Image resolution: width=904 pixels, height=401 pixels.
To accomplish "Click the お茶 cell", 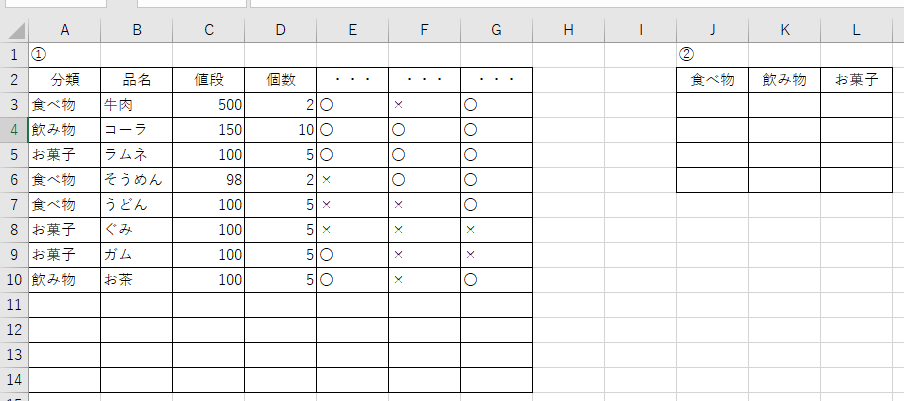I will coord(136,279).
